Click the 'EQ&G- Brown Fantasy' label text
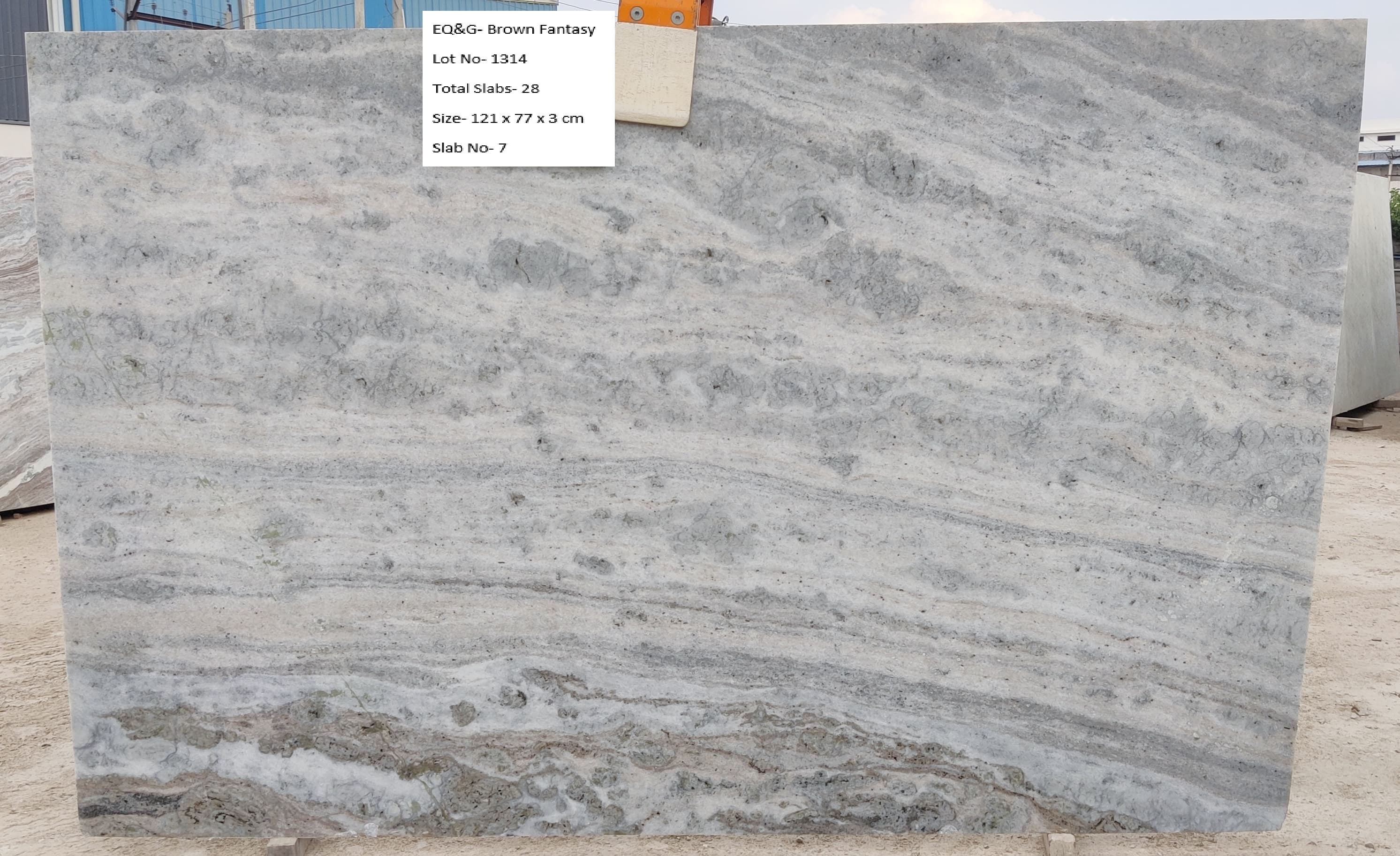Screen dimensions: 1400x856 pyautogui.click(x=514, y=30)
